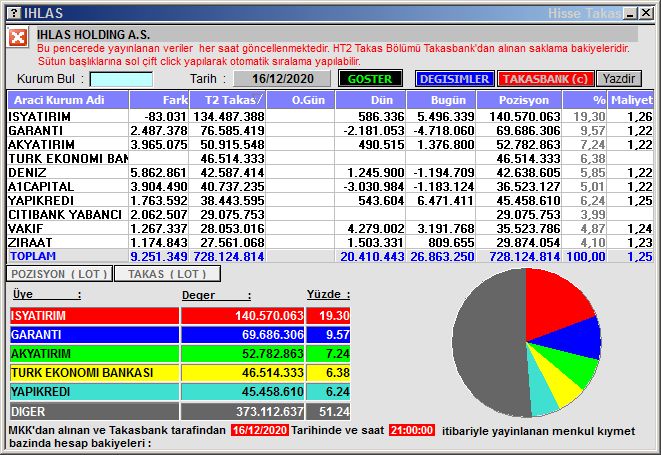Screen dimensions: 661x455
Task: Click Fark value -83.031
Action: click(x=165, y=116)
